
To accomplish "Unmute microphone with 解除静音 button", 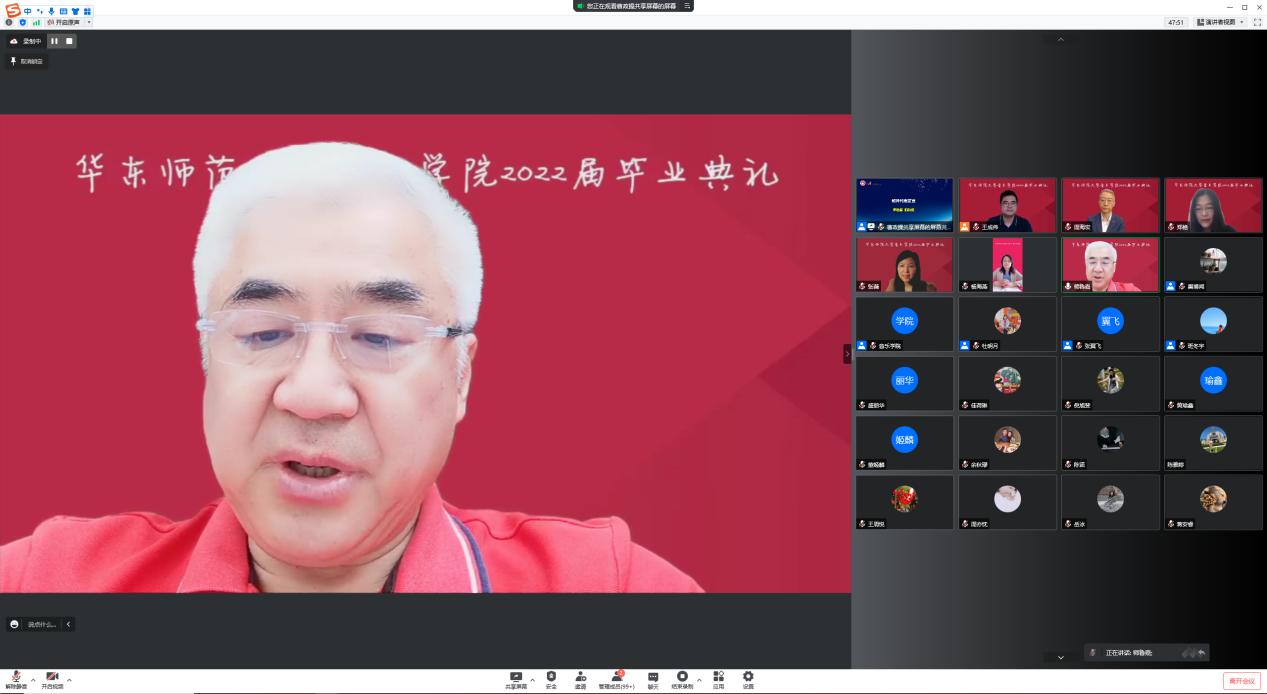I will pyautogui.click(x=16, y=679).
